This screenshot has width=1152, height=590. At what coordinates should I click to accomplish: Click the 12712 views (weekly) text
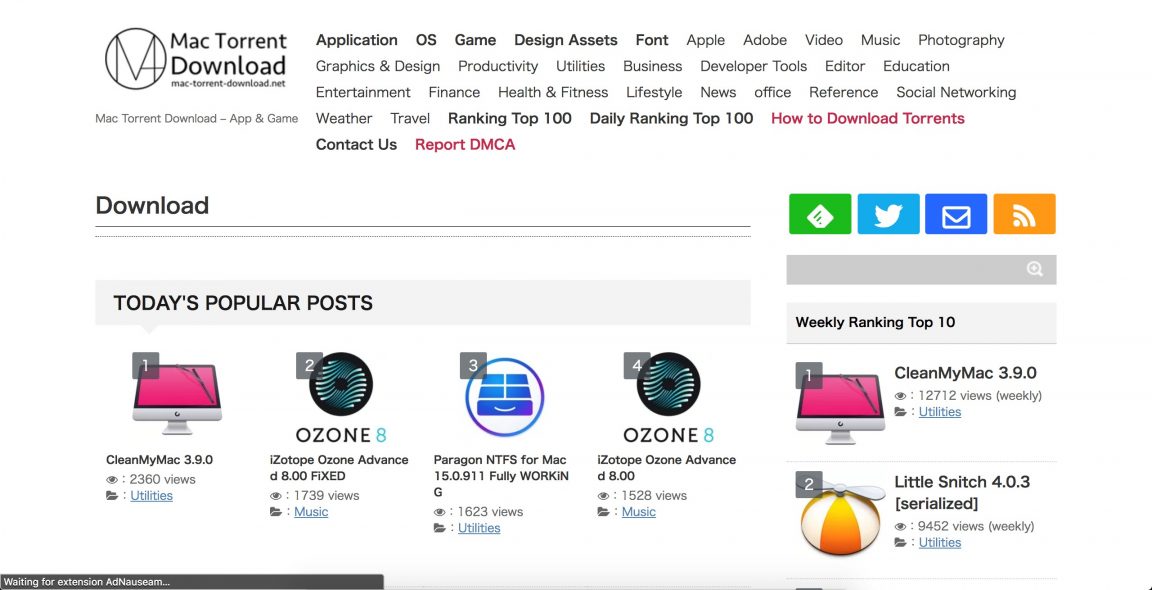point(979,395)
